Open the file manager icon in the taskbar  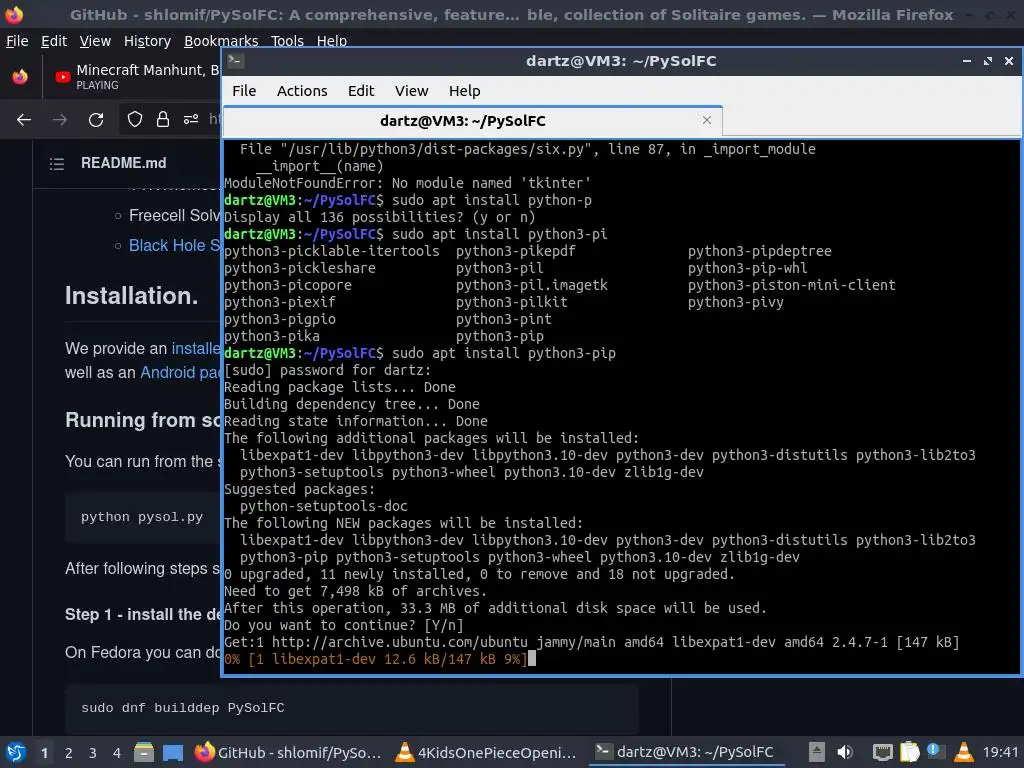pos(144,752)
